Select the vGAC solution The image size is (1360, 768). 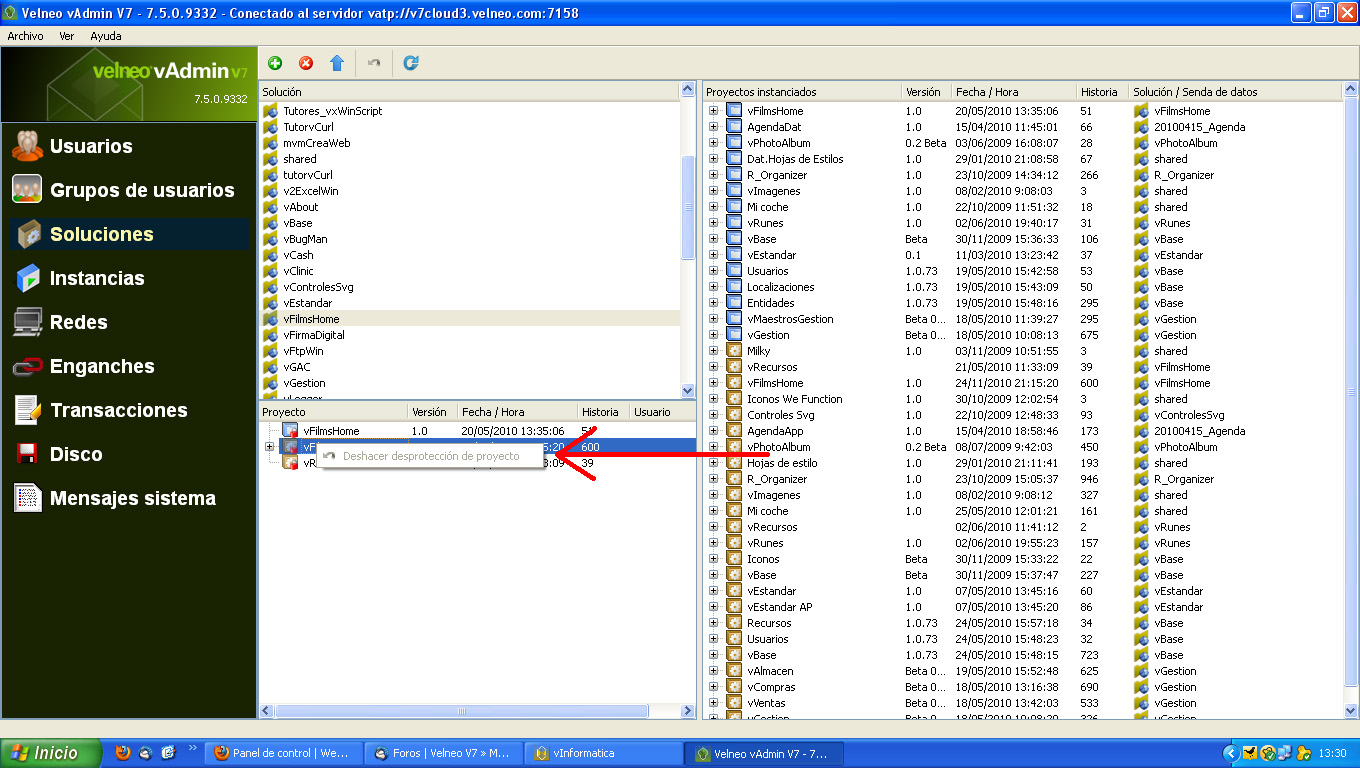click(x=297, y=367)
